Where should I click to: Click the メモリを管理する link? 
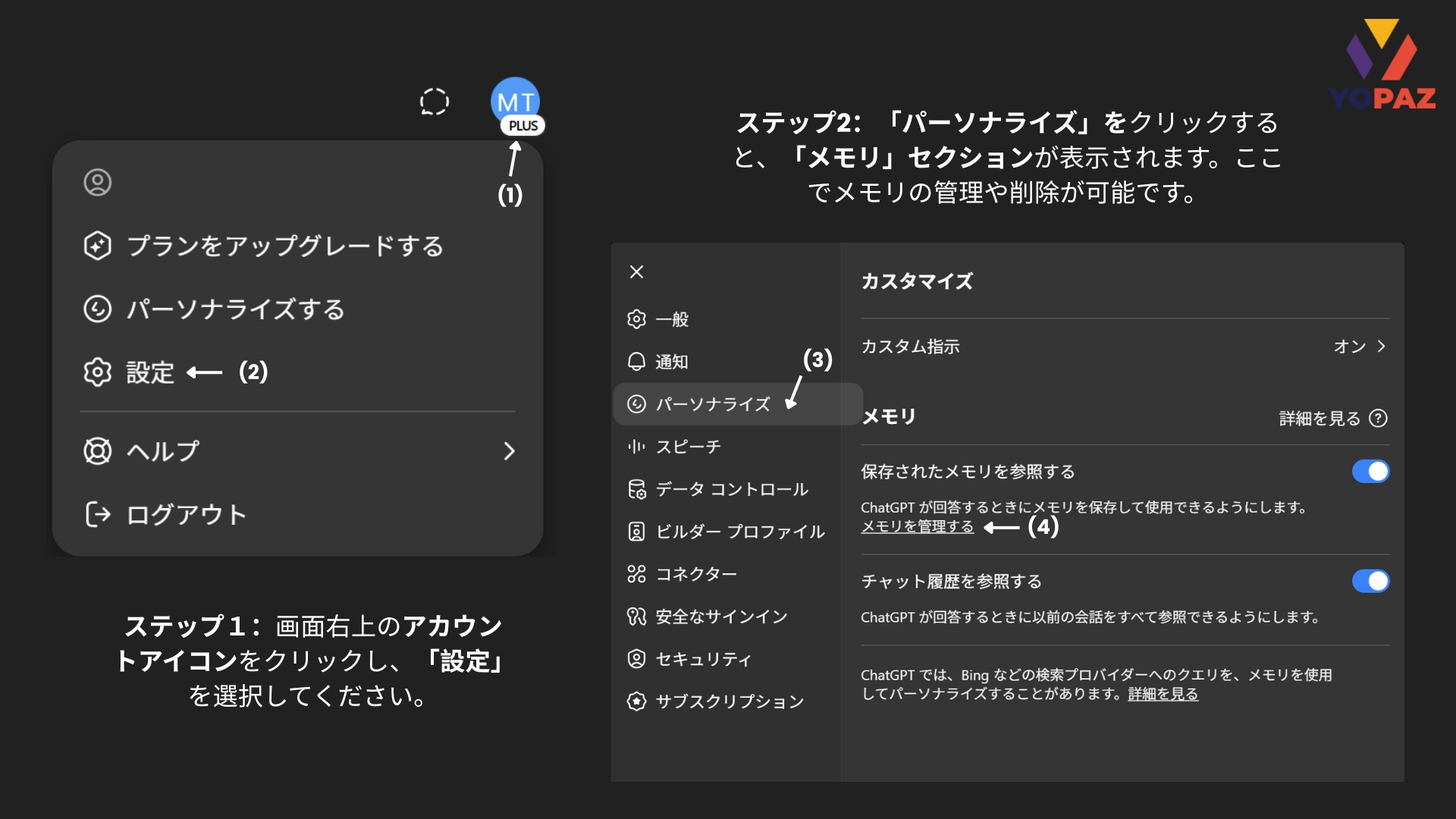917,526
